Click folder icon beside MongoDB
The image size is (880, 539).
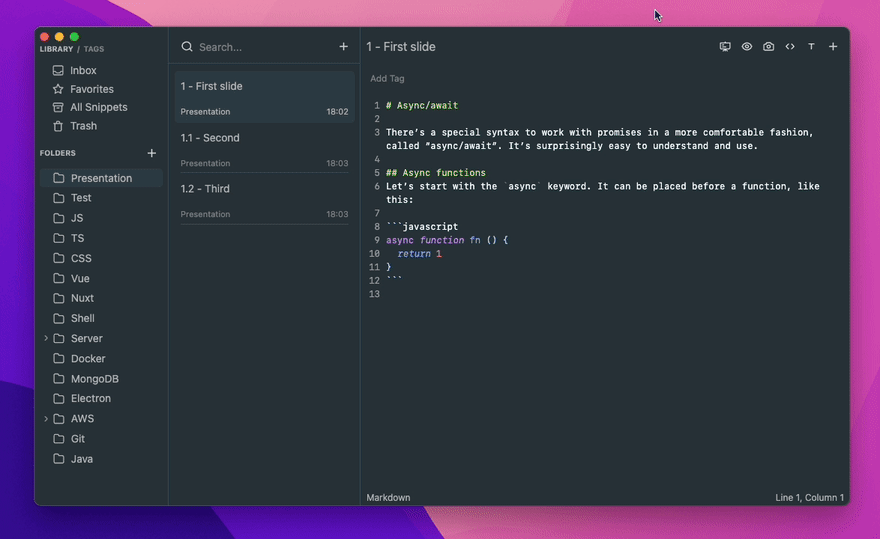(x=58, y=378)
